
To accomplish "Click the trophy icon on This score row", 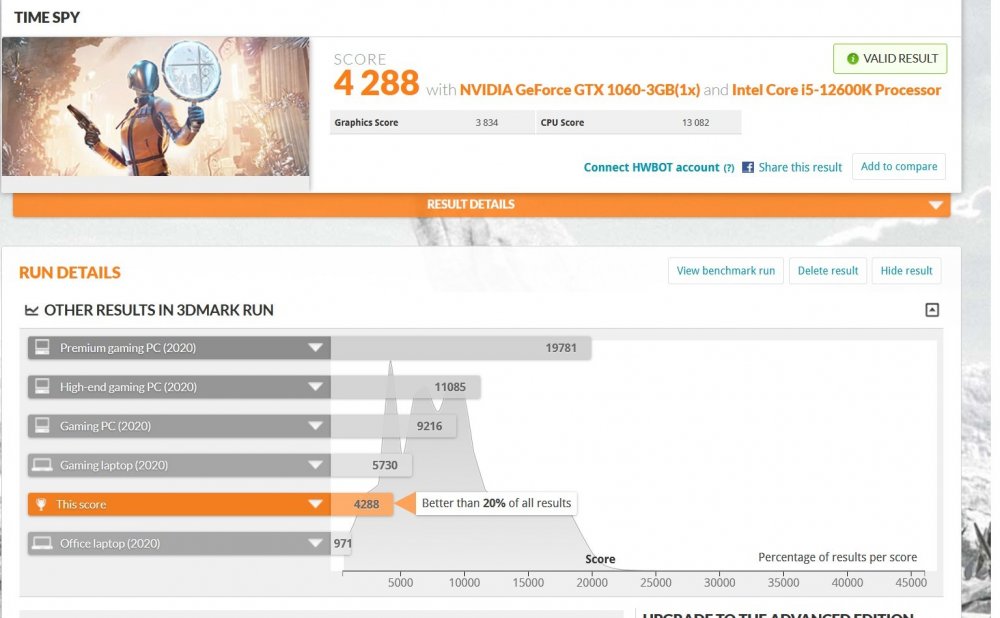I will pyautogui.click(x=40, y=504).
